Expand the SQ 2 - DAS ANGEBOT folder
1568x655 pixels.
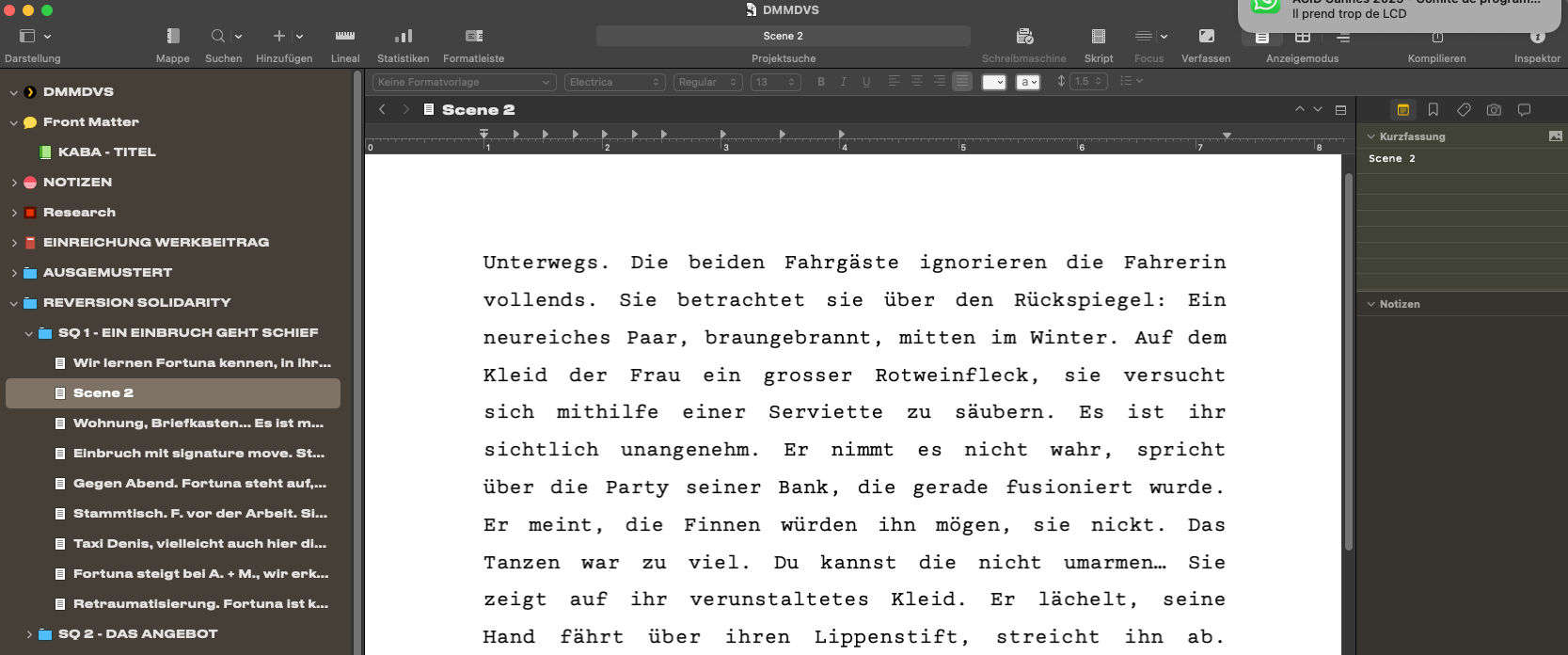click(x=29, y=634)
